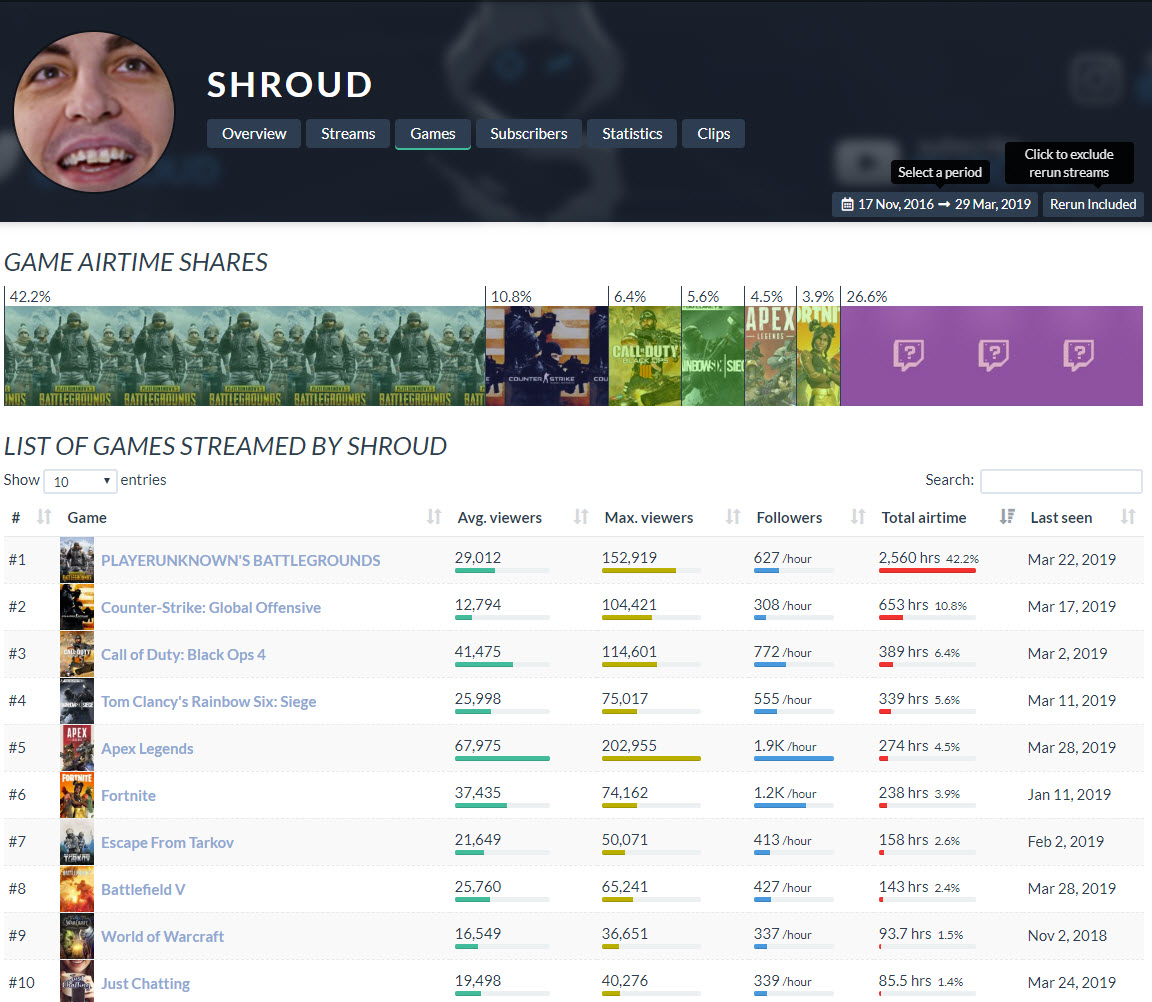
Task: Click the 42.2% PUBG airtime share segment
Action: click(x=245, y=356)
